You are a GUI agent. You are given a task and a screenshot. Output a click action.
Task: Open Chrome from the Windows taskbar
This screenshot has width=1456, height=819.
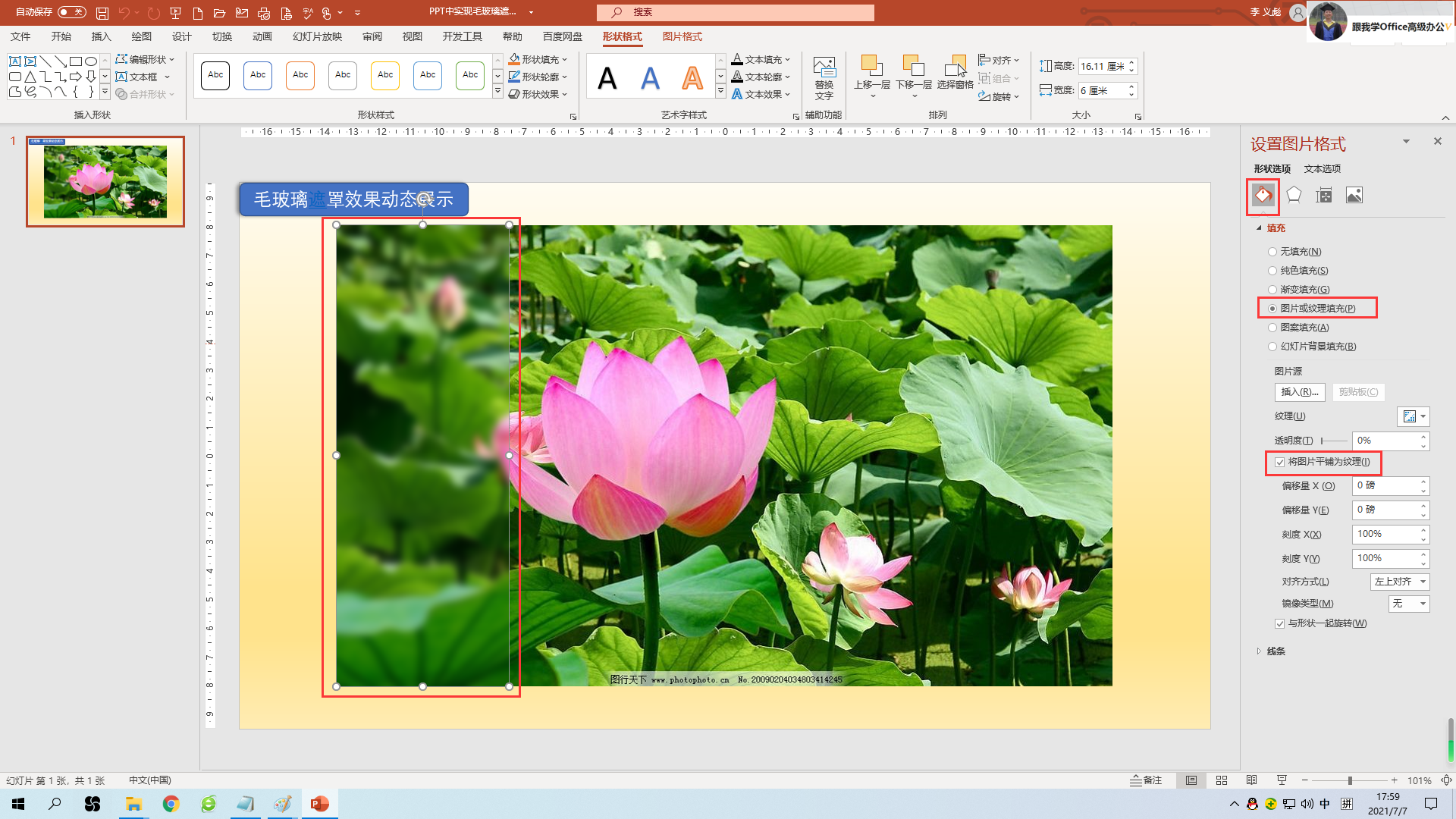[171, 804]
